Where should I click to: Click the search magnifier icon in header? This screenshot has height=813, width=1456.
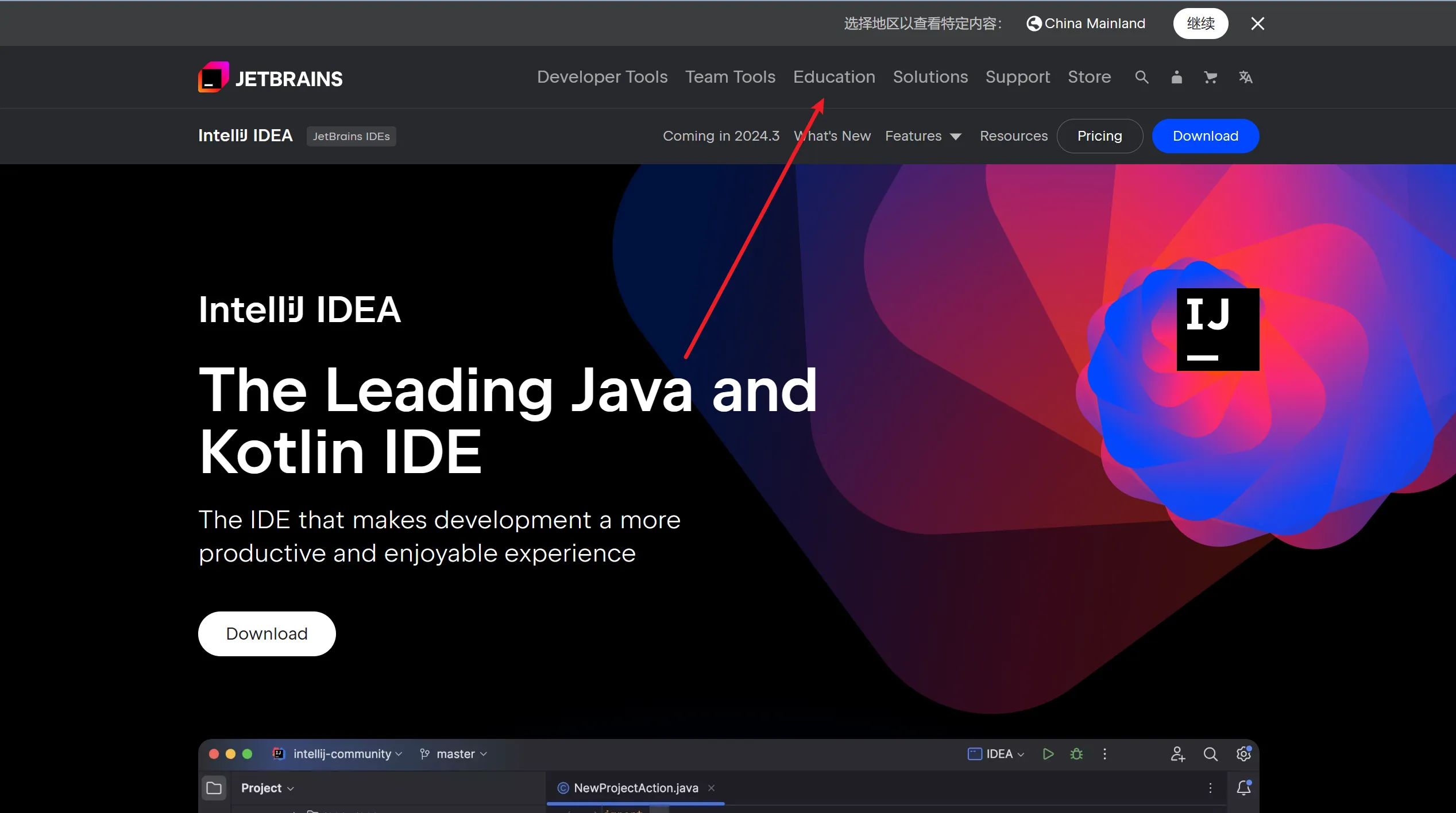1141,77
